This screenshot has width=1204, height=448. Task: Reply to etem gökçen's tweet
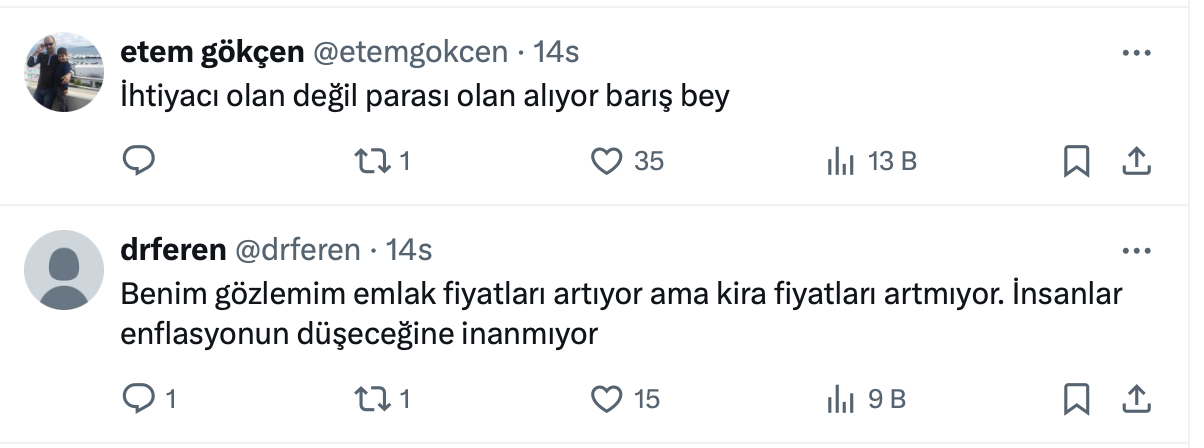pyautogui.click(x=138, y=161)
